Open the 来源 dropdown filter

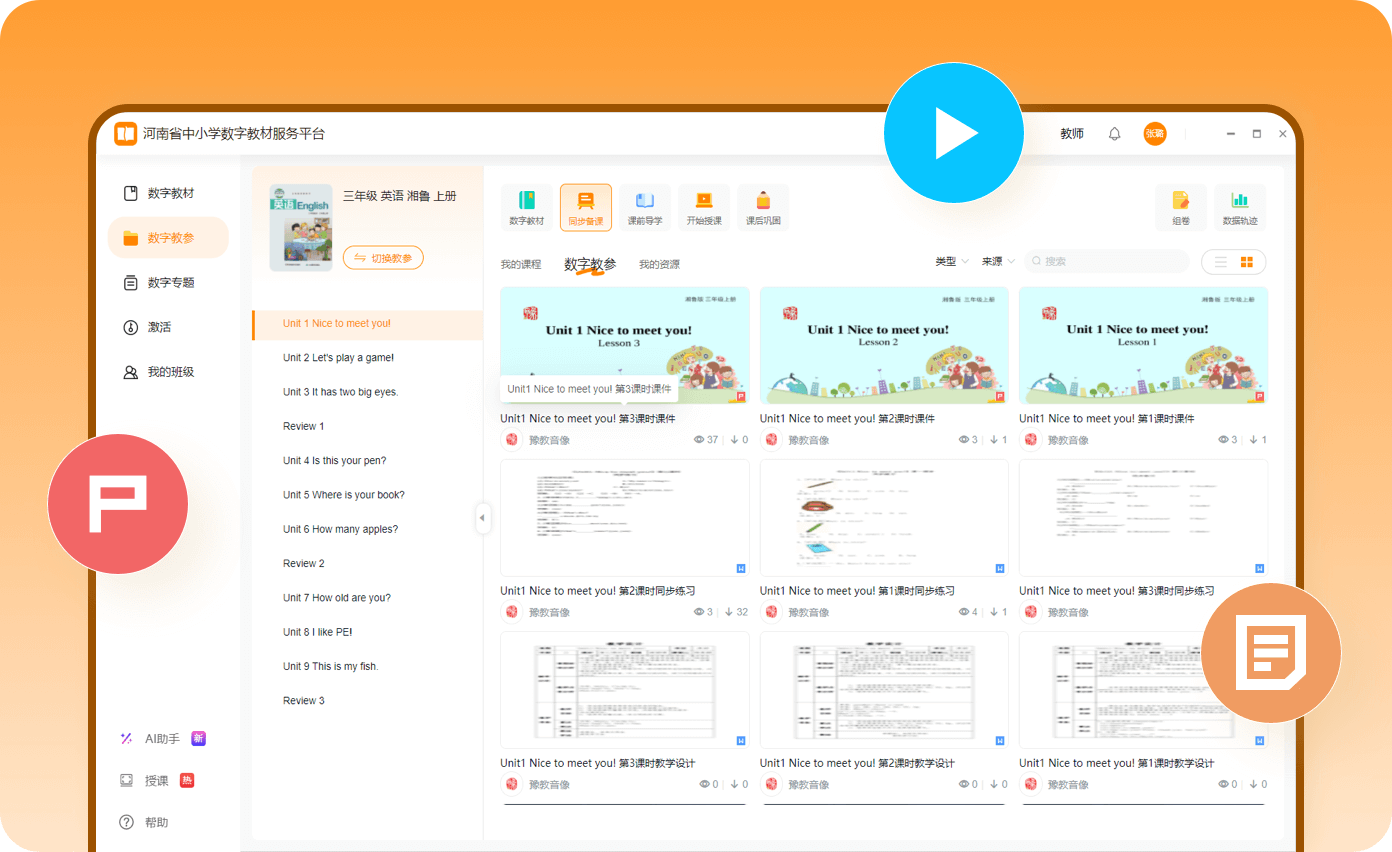998,261
